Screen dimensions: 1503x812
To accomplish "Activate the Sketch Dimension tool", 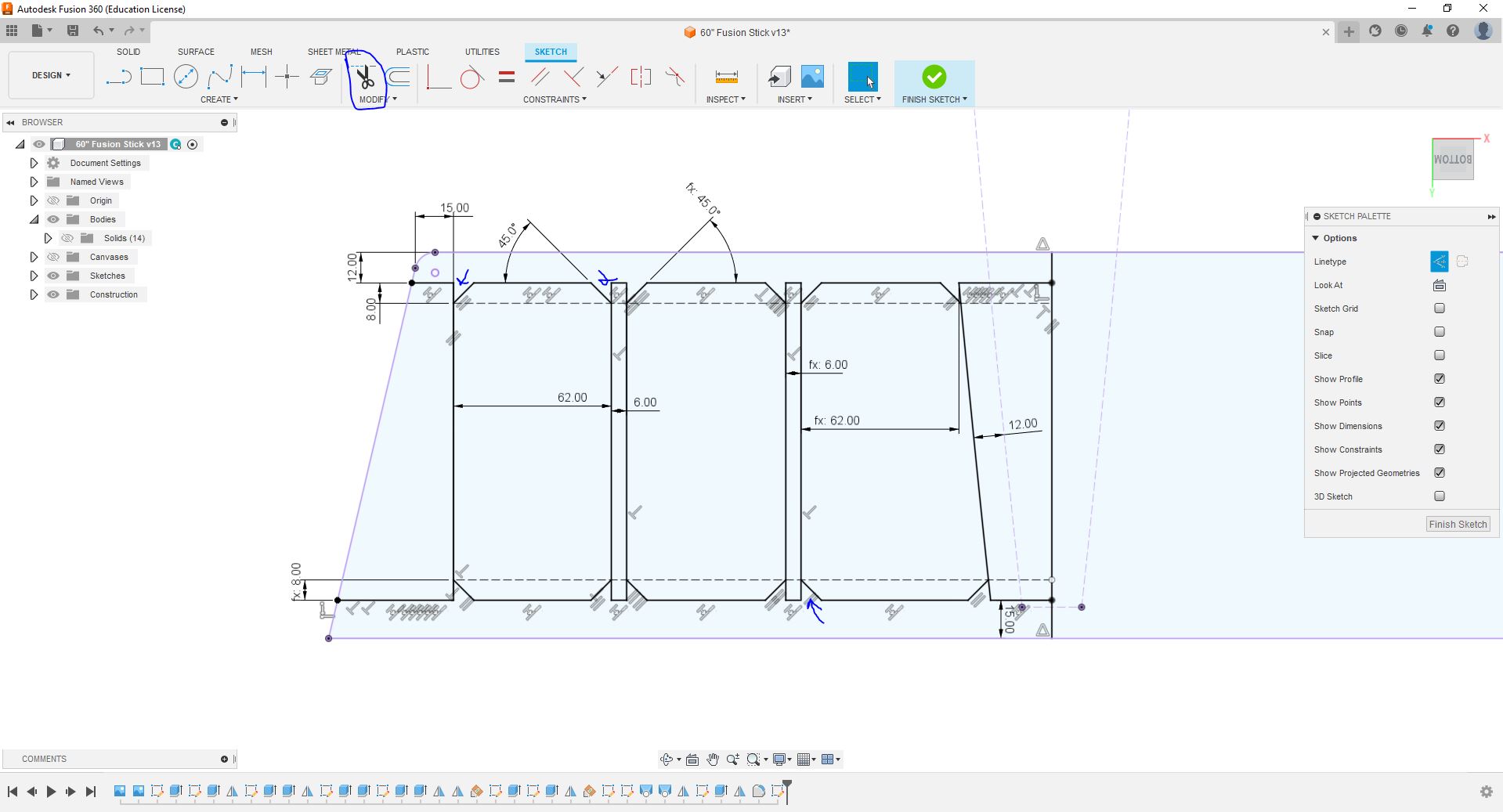I will tap(254, 77).
